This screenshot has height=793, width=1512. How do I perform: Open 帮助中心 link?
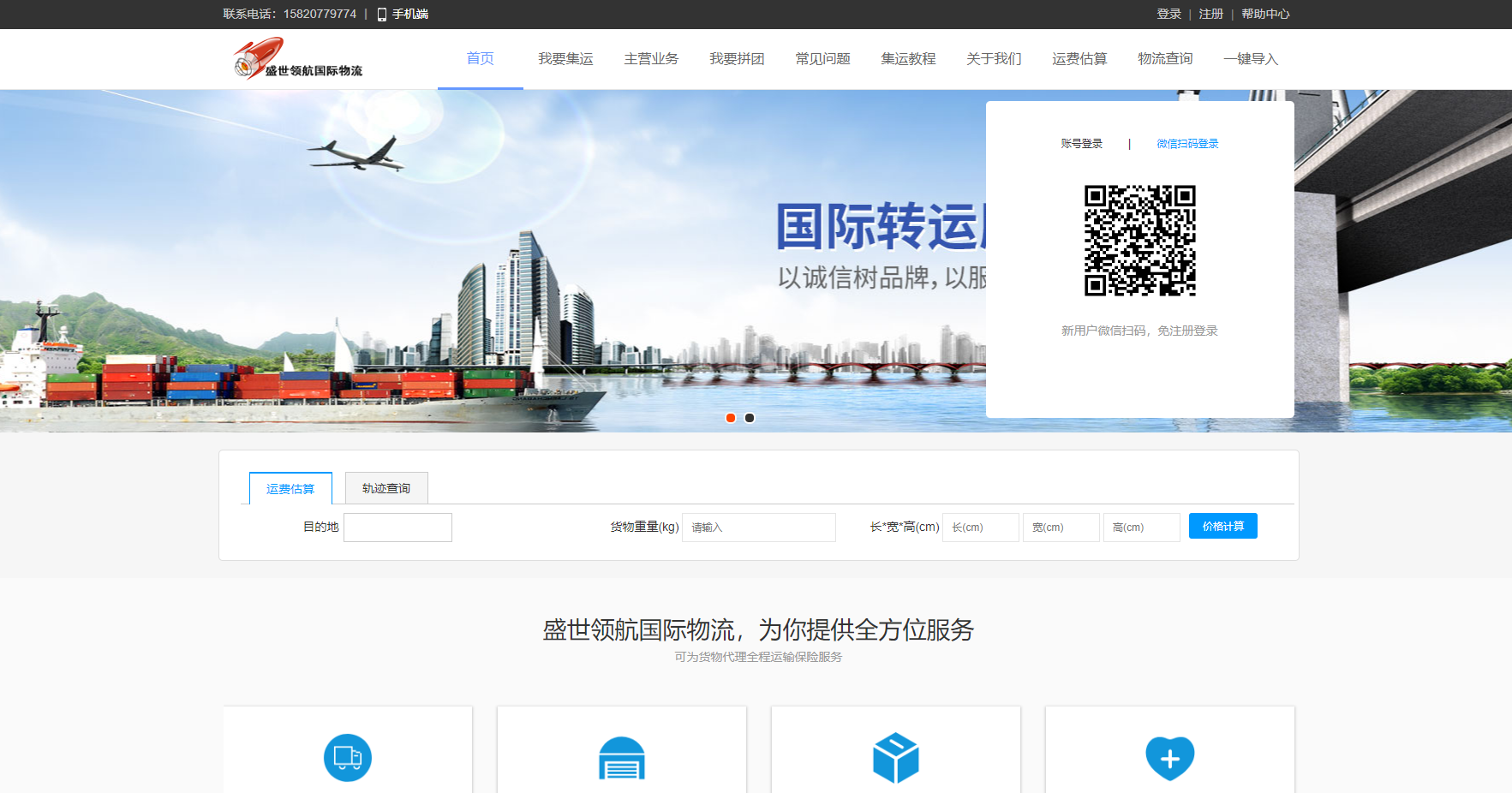[1266, 14]
